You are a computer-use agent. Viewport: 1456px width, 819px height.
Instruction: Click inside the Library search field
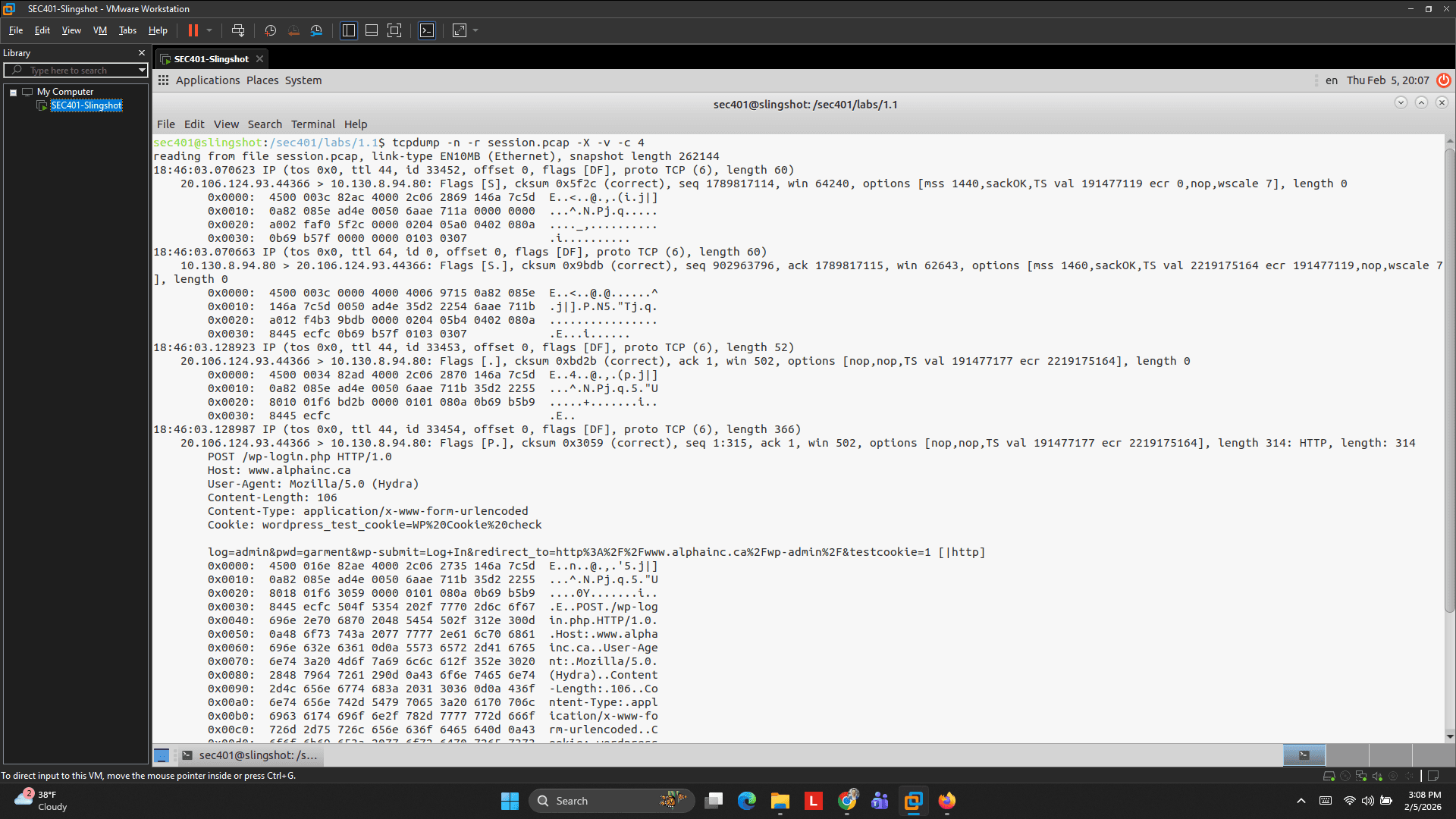(x=72, y=70)
